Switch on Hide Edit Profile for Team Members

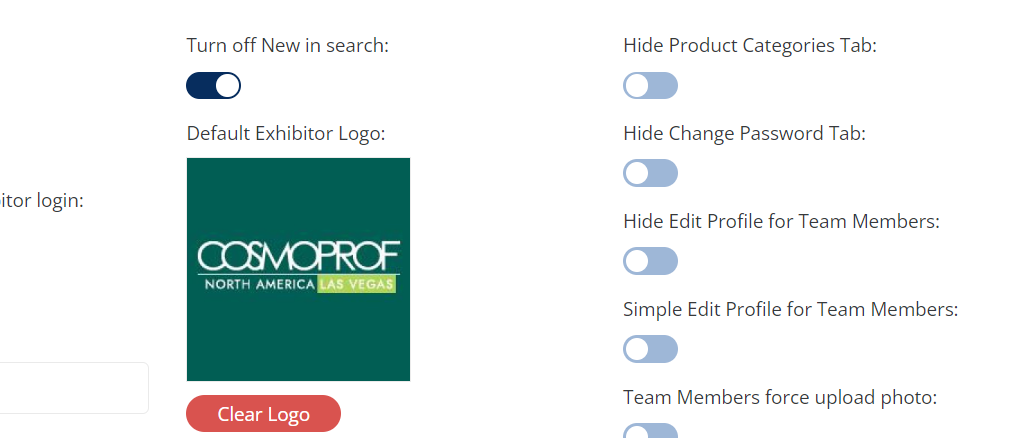coord(650,261)
